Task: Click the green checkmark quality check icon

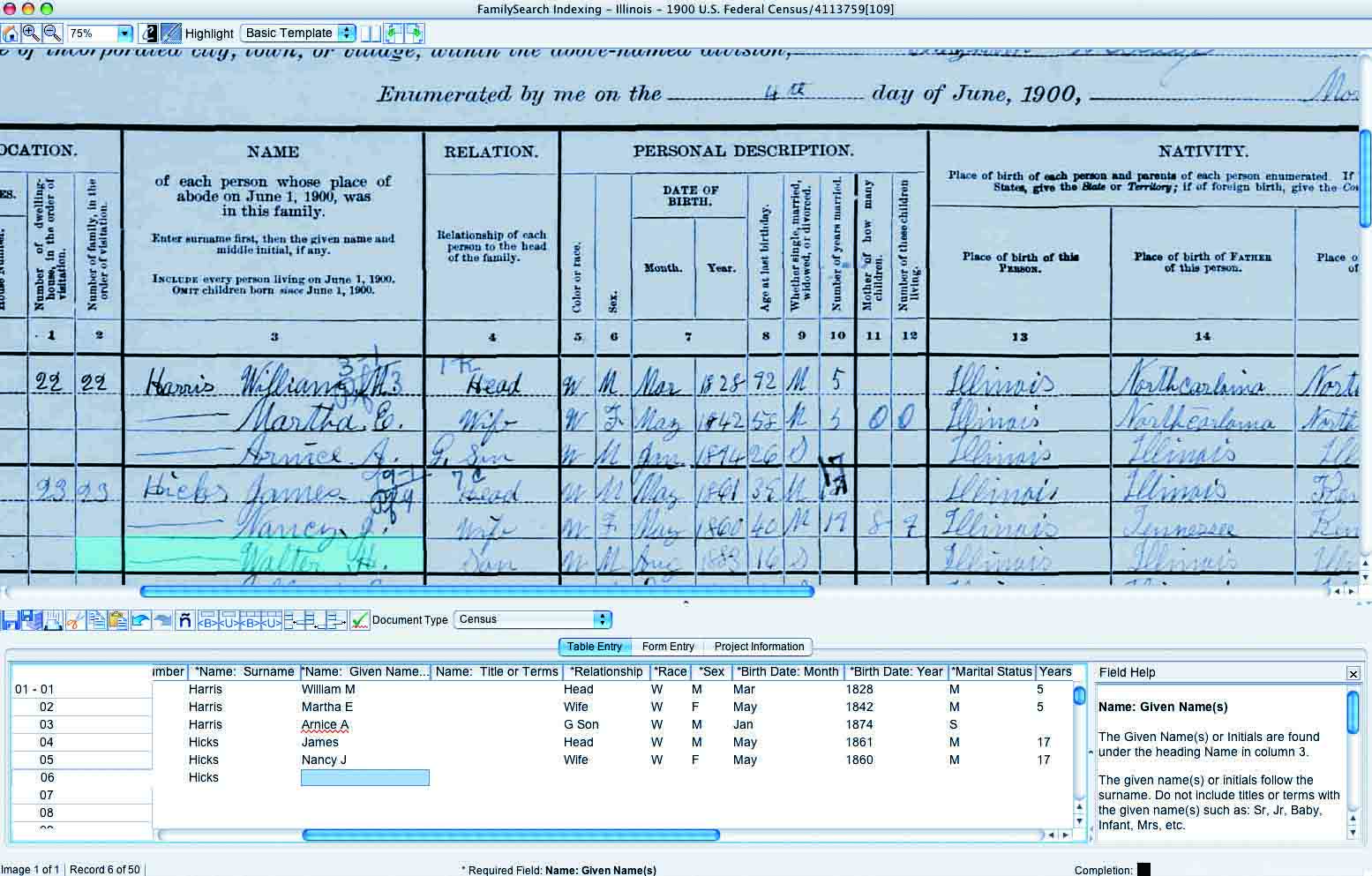Action: [360, 620]
